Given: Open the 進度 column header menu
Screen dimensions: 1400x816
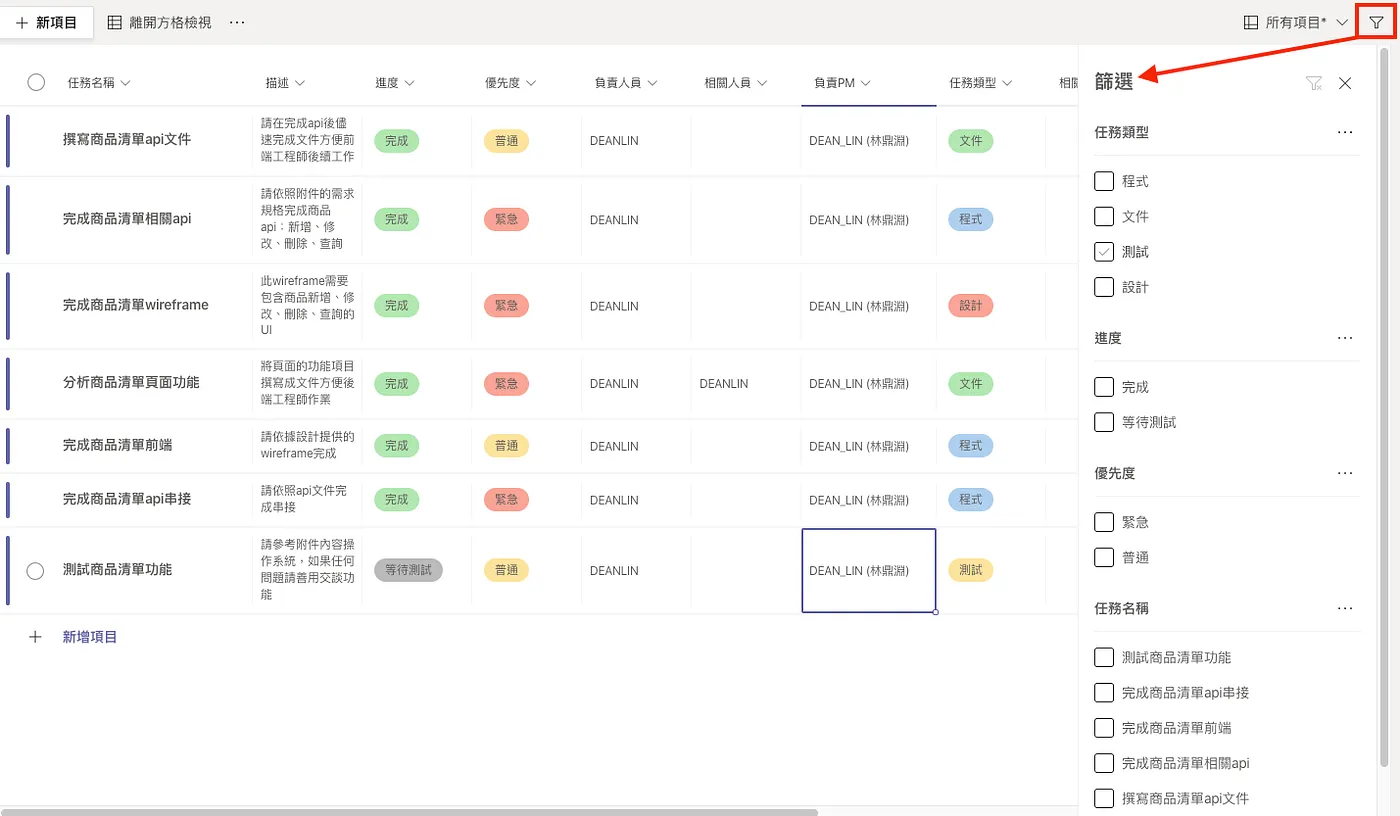Looking at the screenshot, I should point(395,83).
